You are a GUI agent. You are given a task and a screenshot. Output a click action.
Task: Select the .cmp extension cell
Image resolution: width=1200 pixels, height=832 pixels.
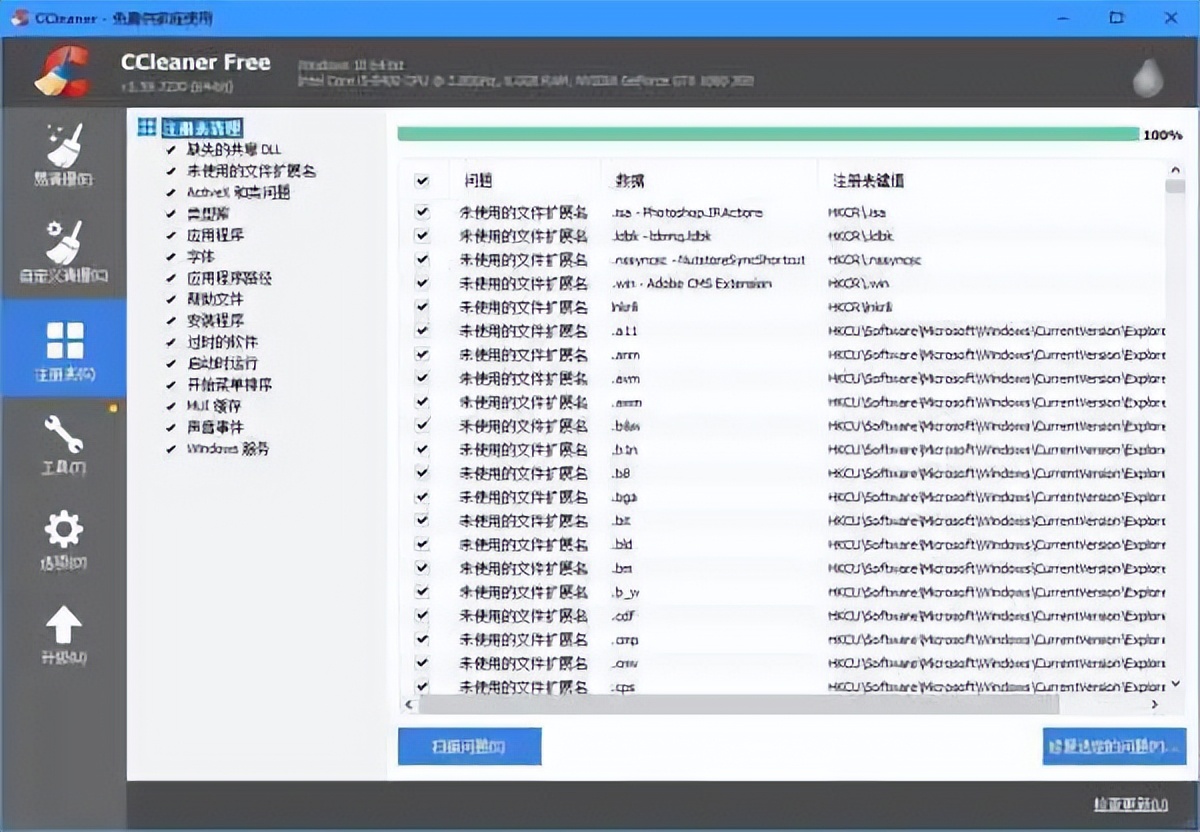[x=624, y=639]
